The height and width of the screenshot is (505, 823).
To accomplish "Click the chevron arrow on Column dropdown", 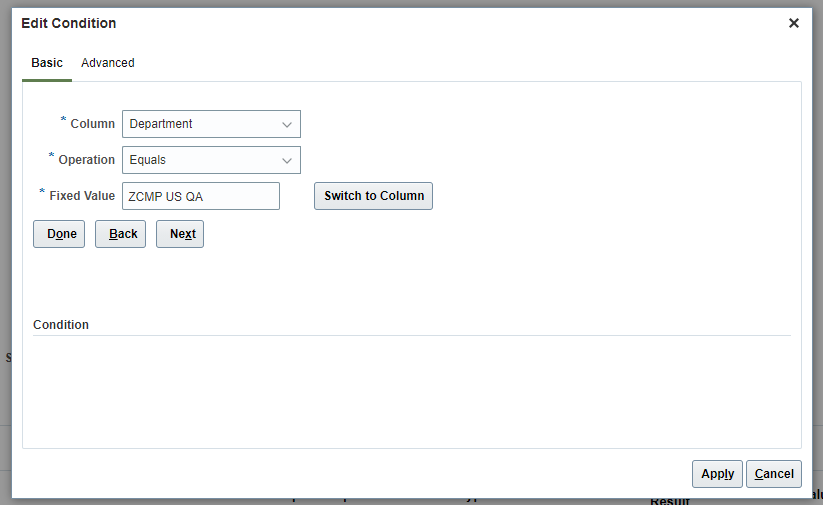I will [x=287, y=124].
